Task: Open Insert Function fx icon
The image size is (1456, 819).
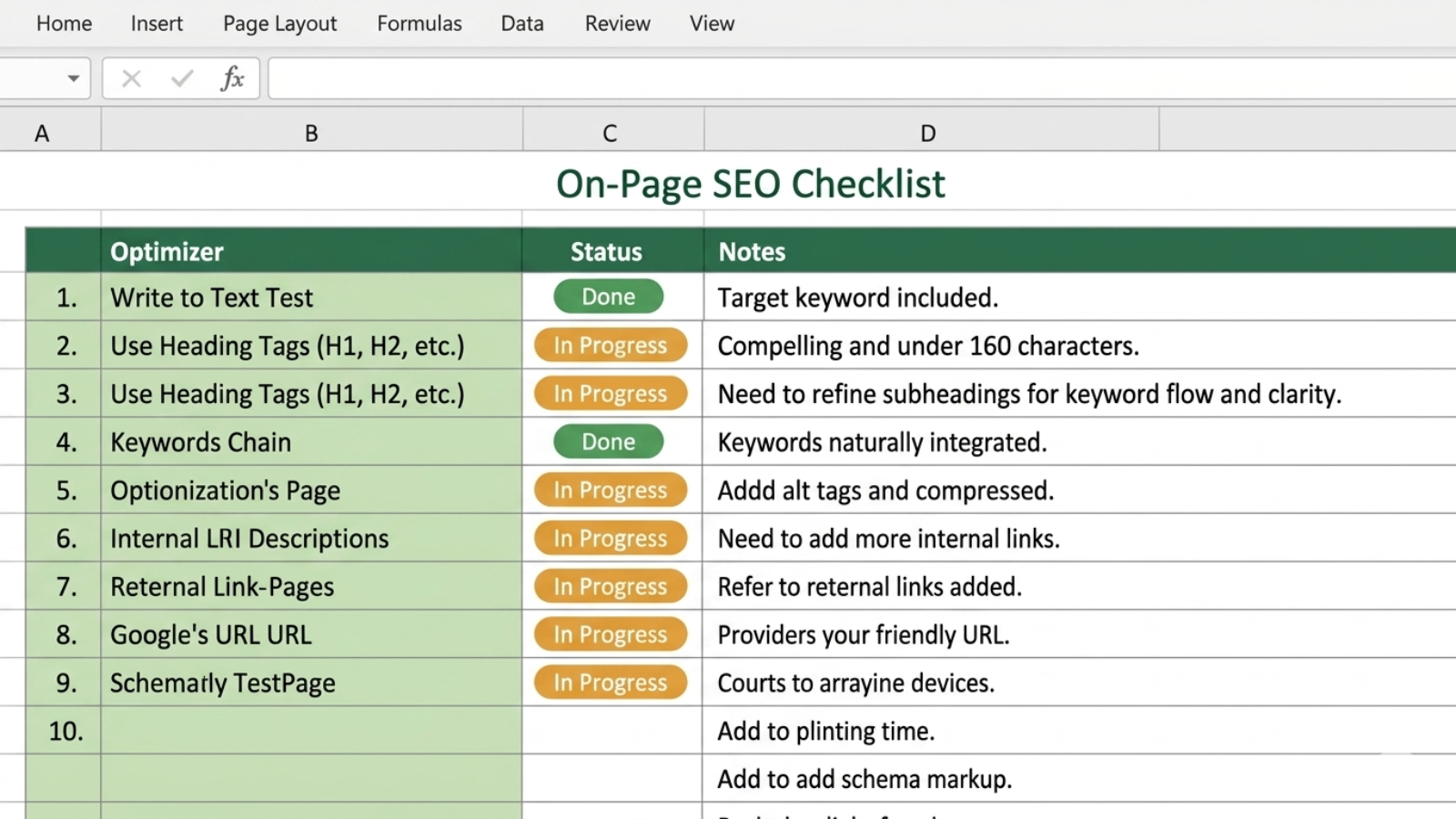Action: point(232,78)
